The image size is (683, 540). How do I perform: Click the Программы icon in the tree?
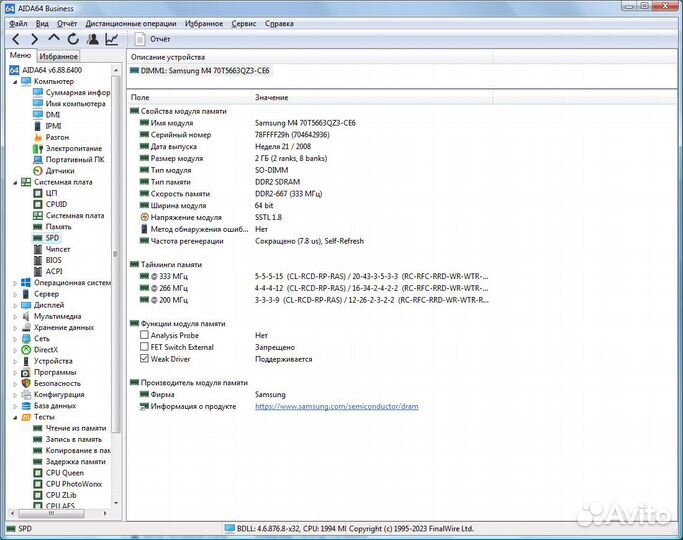[26, 372]
